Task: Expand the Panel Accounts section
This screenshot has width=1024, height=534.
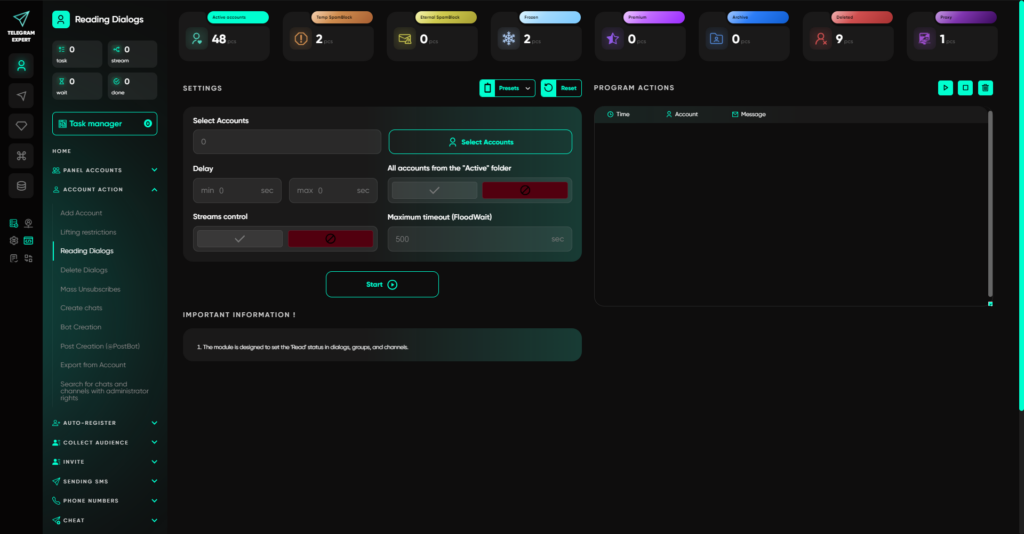Action: coord(104,170)
